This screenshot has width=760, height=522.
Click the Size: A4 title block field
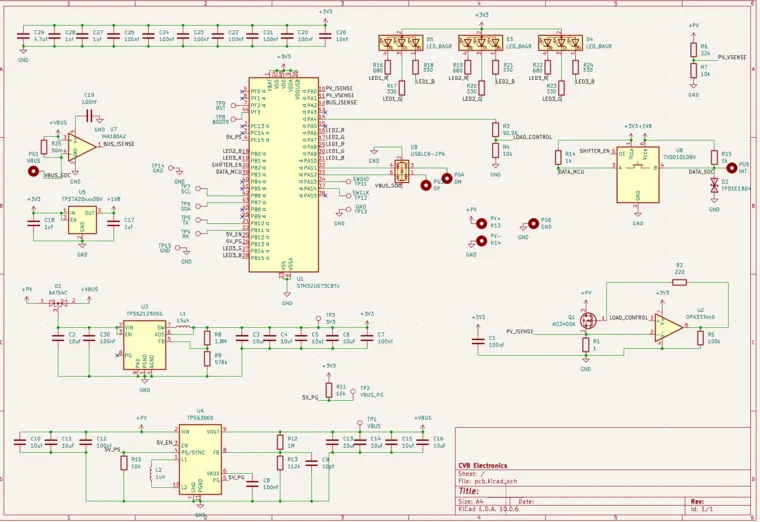pyautogui.click(x=471, y=502)
